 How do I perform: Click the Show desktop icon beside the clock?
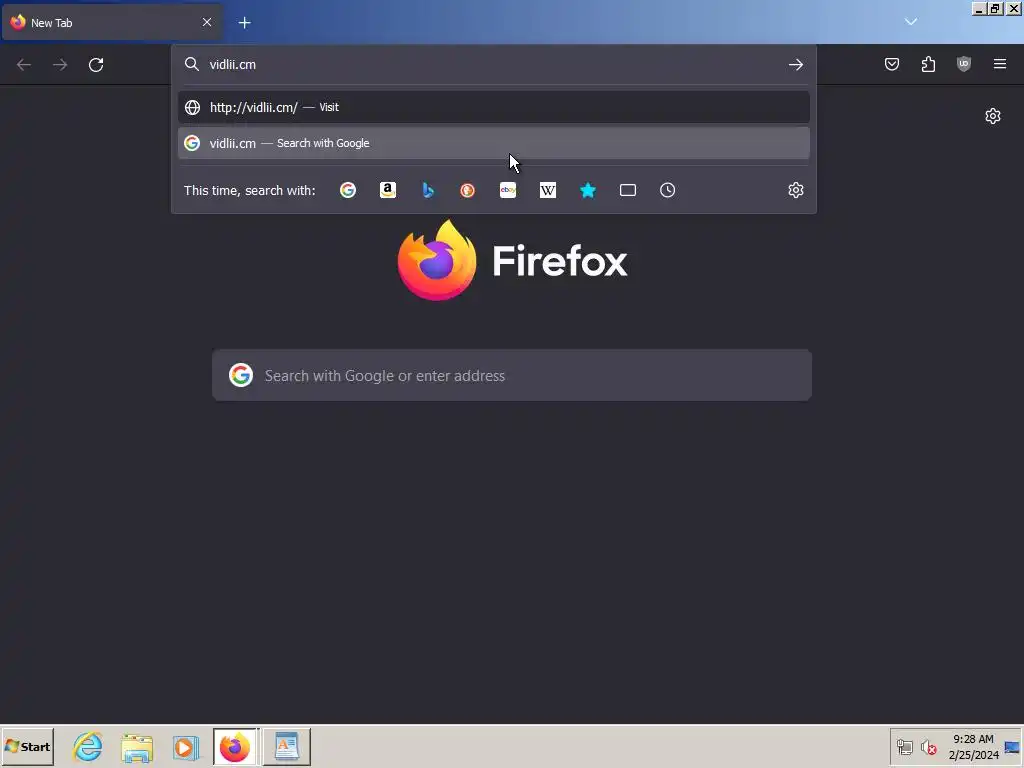[x=1012, y=746]
